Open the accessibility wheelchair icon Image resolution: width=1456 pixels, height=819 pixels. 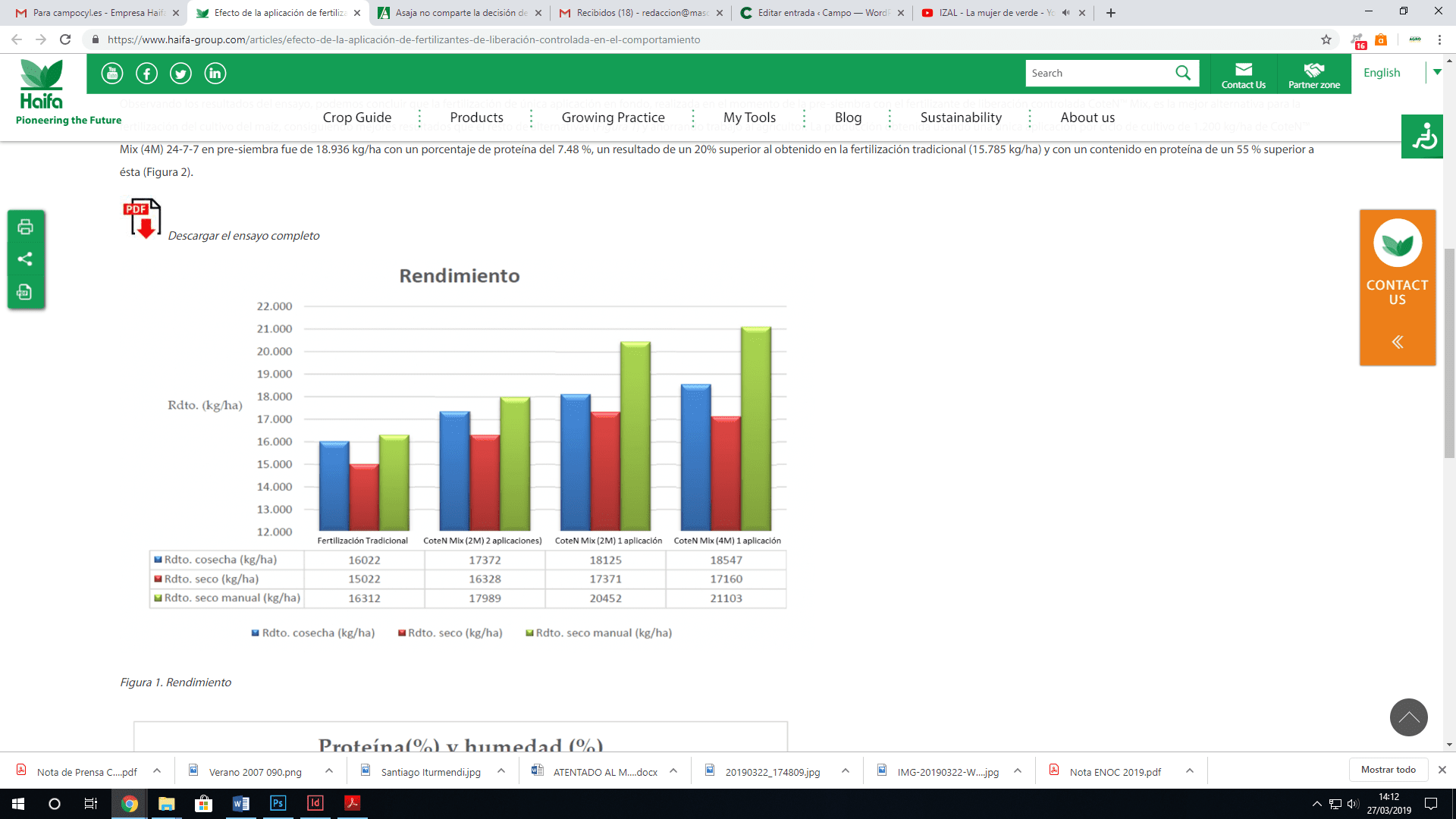click(1423, 137)
